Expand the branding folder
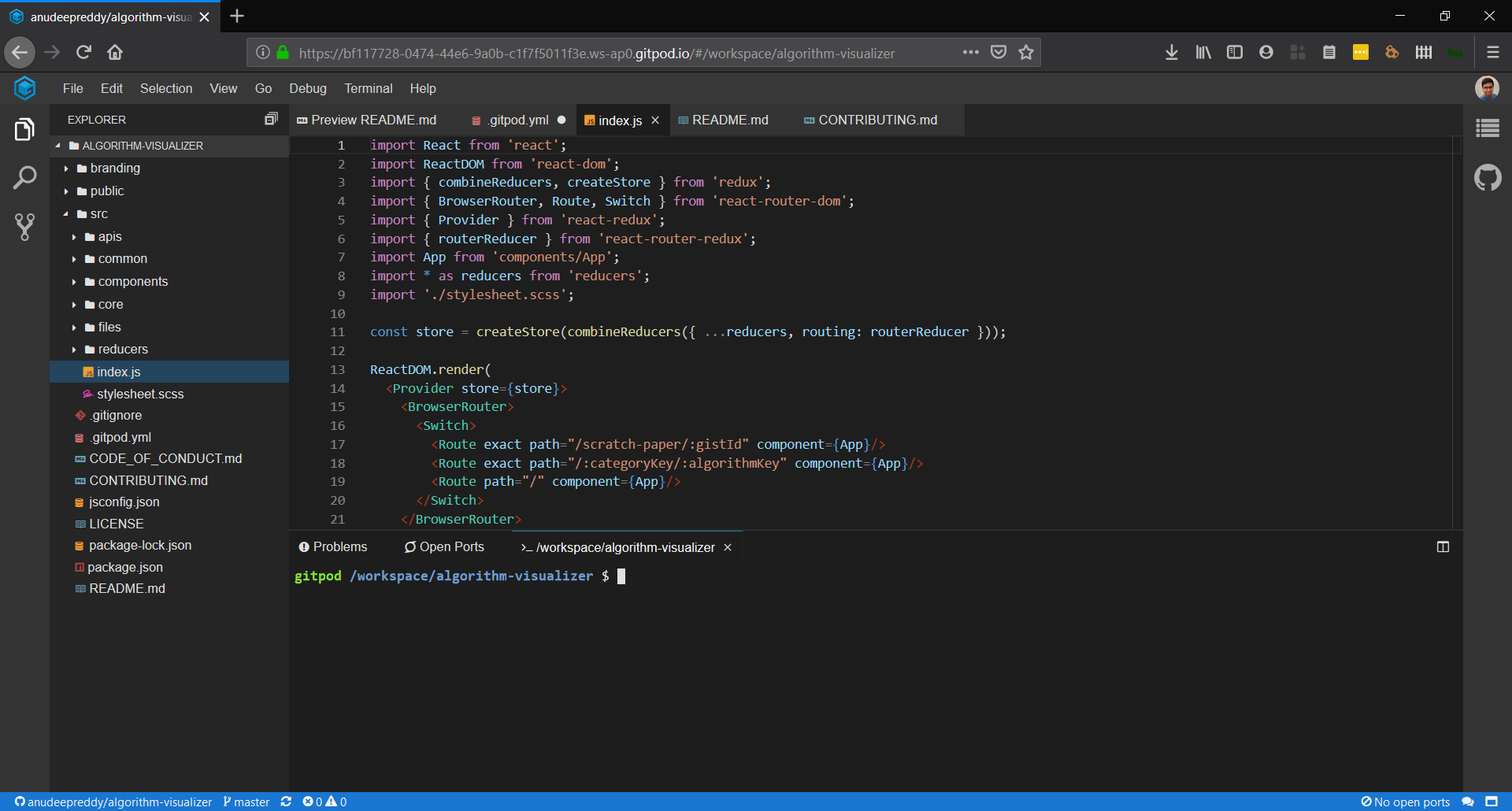The width and height of the screenshot is (1512, 811). [66, 168]
